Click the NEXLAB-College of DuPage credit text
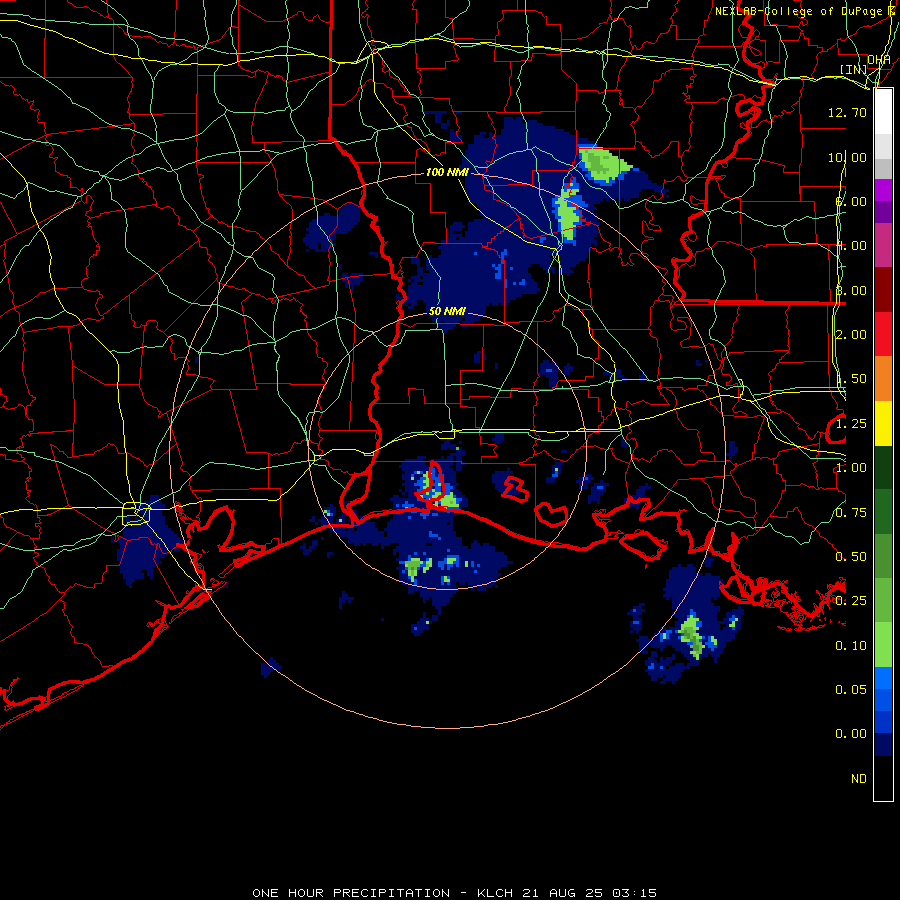The image size is (900, 900). (x=801, y=11)
